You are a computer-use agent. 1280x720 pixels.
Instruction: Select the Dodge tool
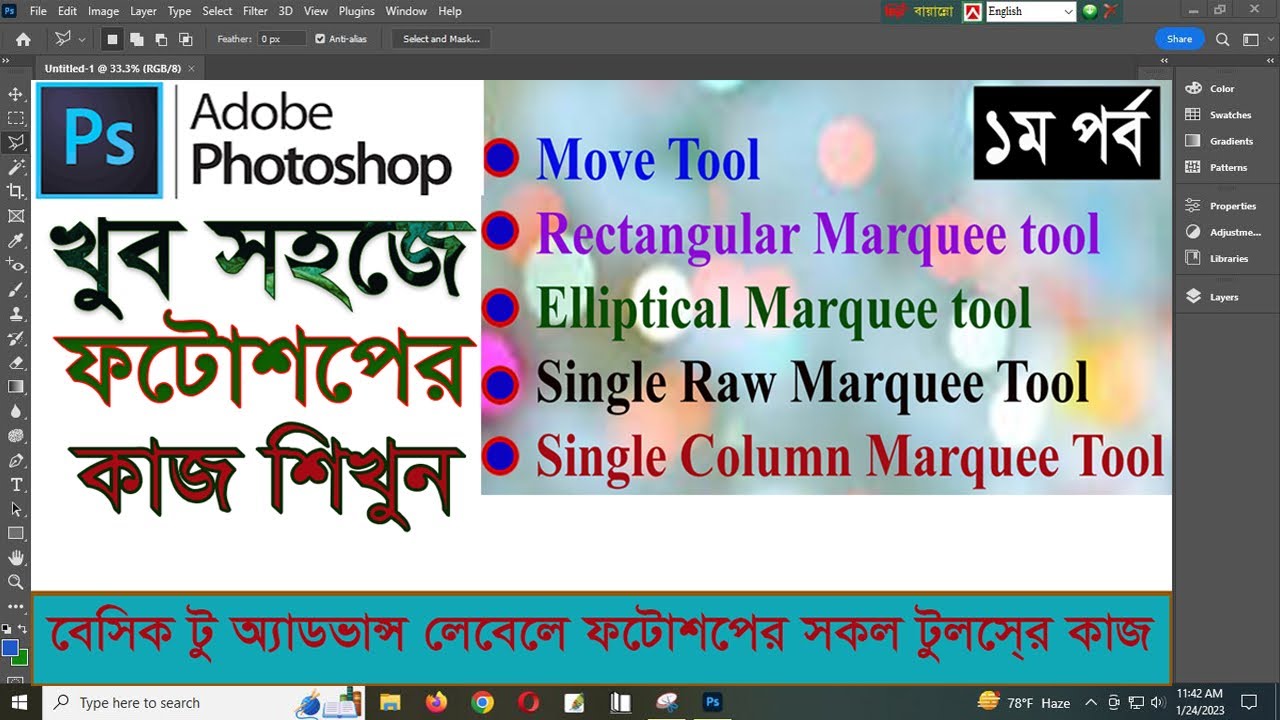pos(16,435)
